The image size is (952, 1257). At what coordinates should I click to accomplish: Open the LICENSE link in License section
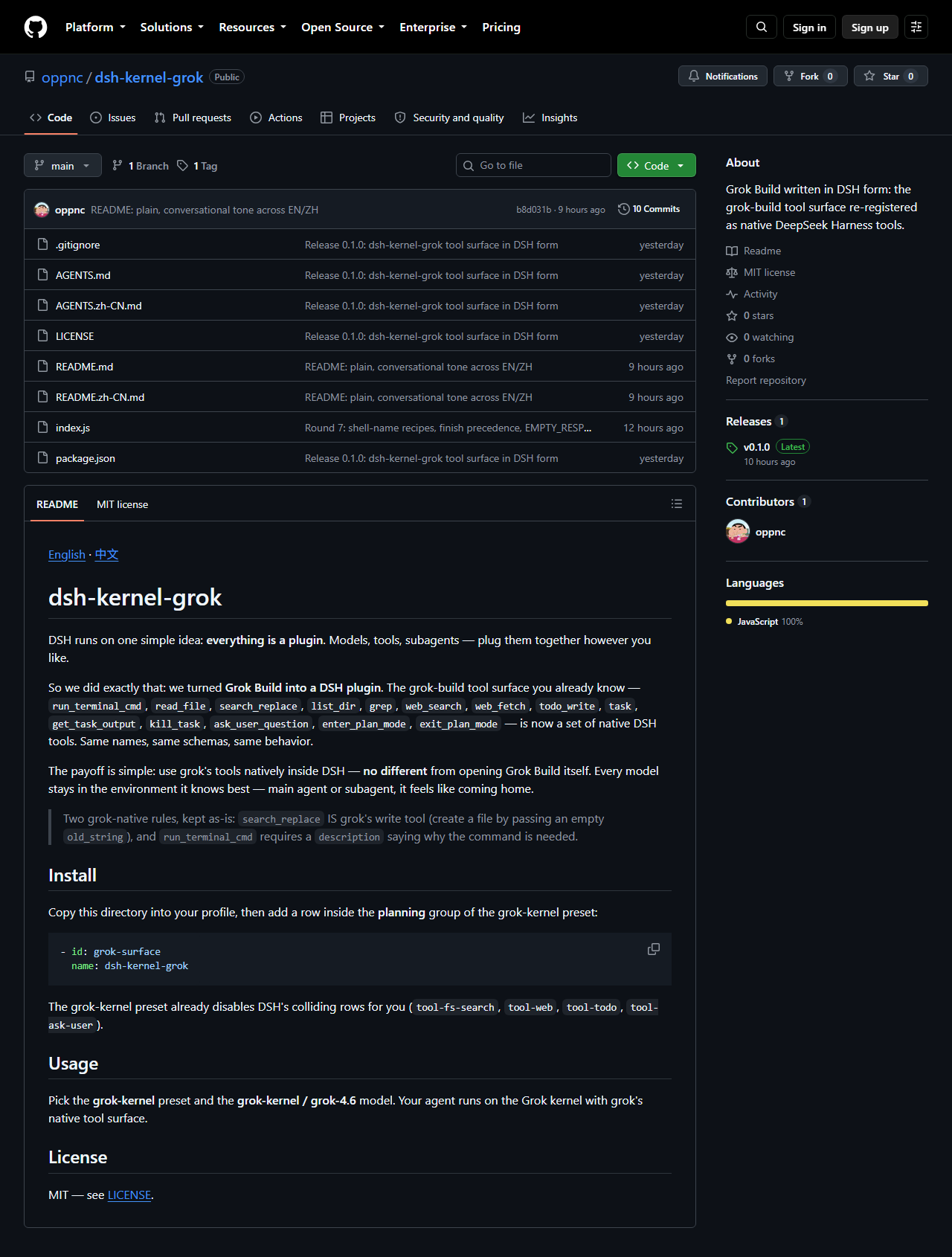tap(129, 1195)
